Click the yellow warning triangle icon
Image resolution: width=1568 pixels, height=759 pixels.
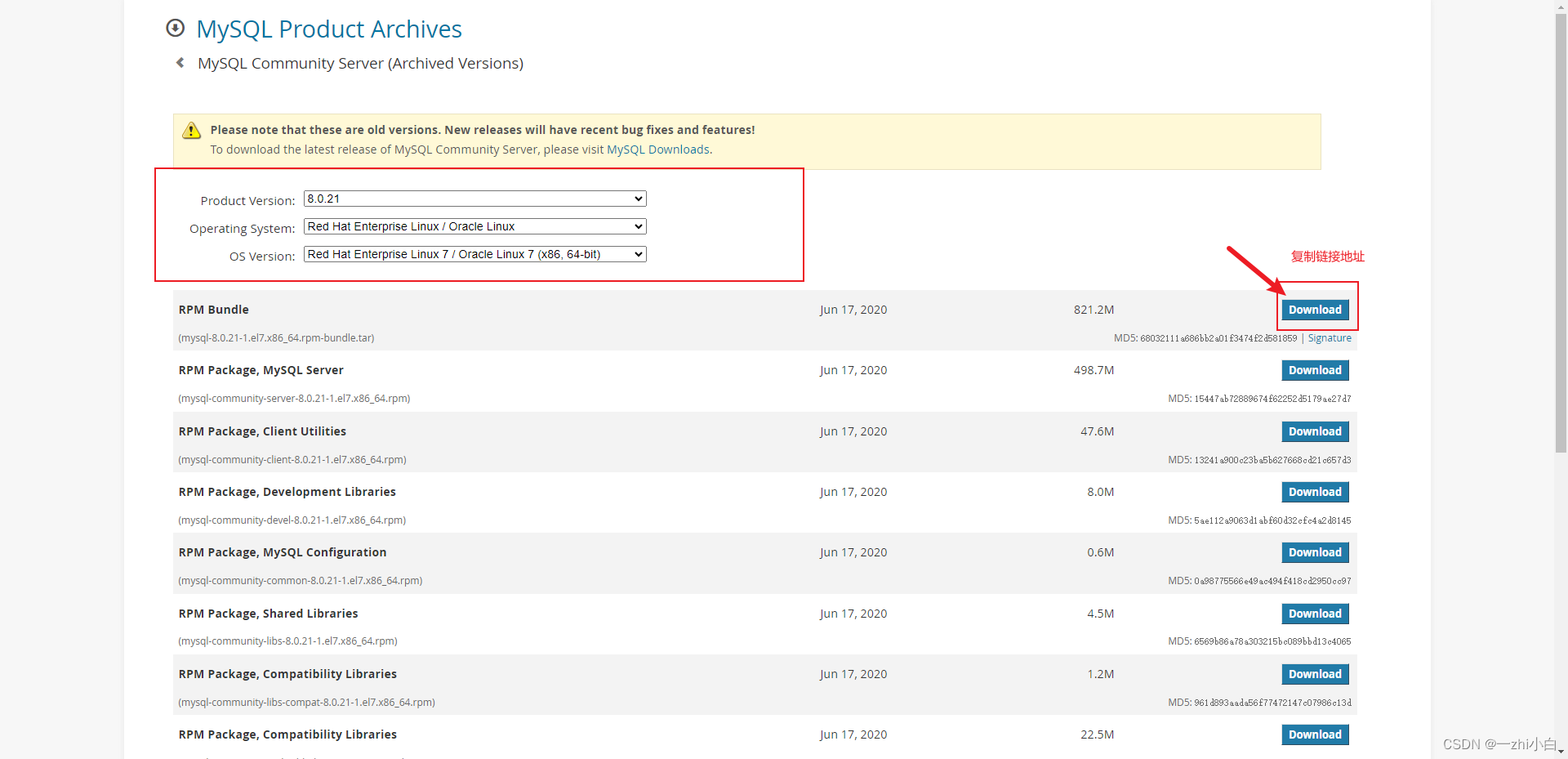point(191,131)
